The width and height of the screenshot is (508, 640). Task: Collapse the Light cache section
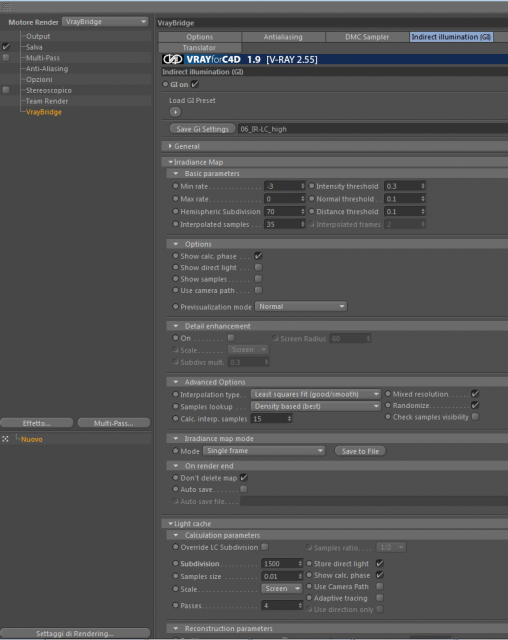[x=171, y=523]
